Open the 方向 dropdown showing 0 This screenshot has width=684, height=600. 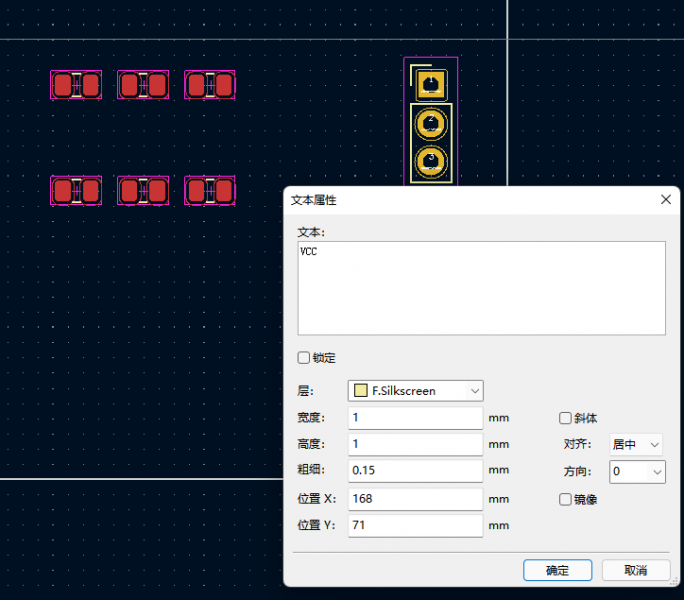pyautogui.click(x=637, y=472)
